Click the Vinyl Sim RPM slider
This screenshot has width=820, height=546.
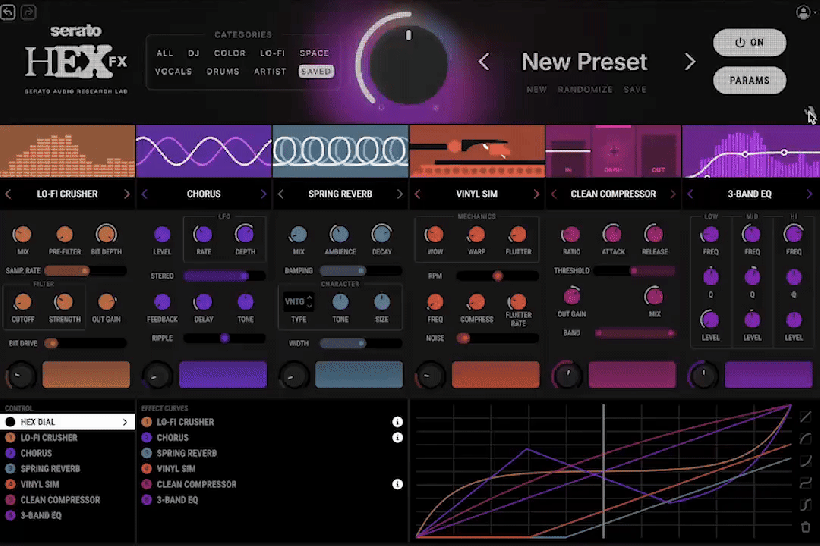coord(497,276)
